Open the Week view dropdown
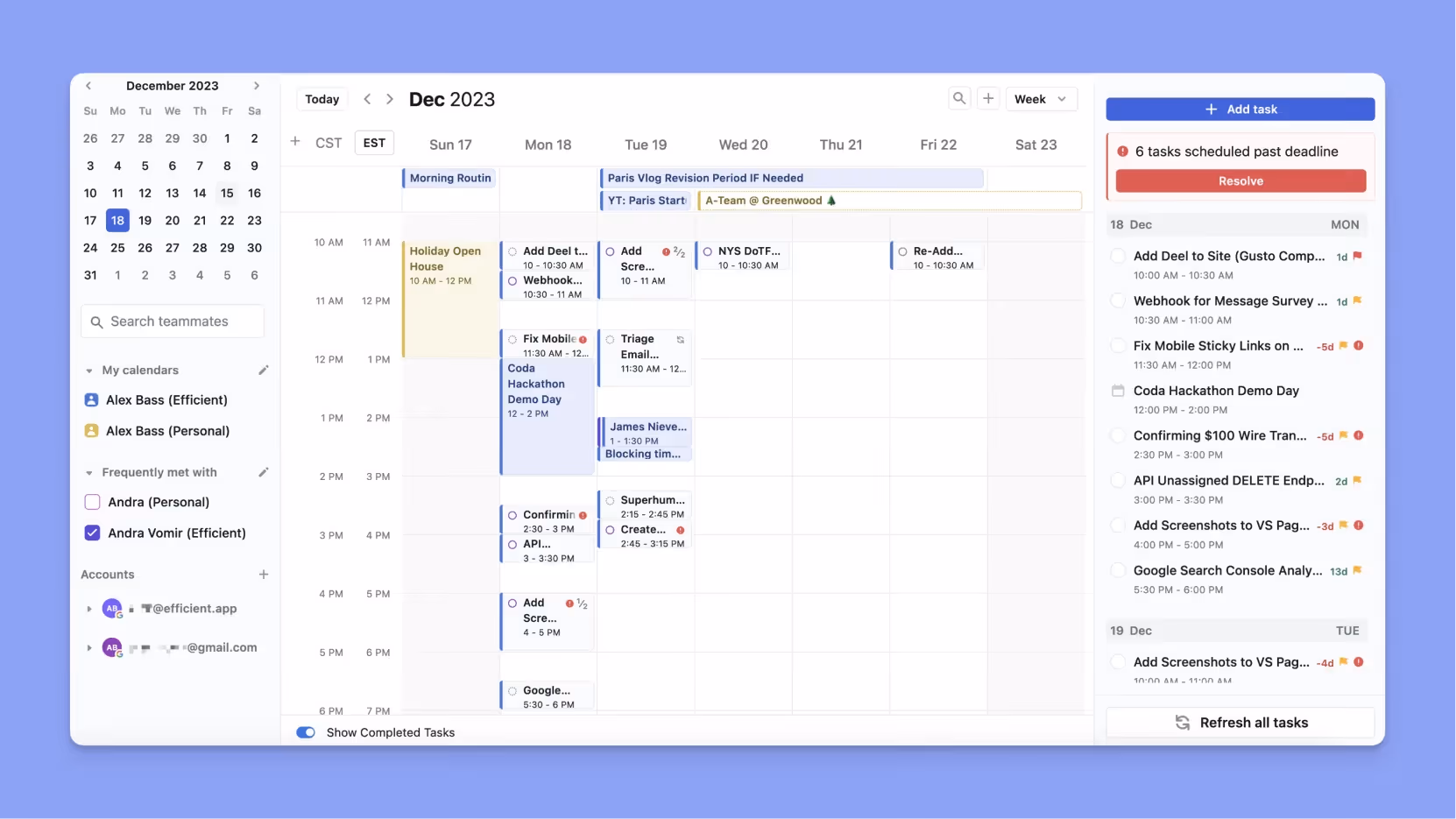The height and width of the screenshot is (819, 1456). click(1041, 99)
